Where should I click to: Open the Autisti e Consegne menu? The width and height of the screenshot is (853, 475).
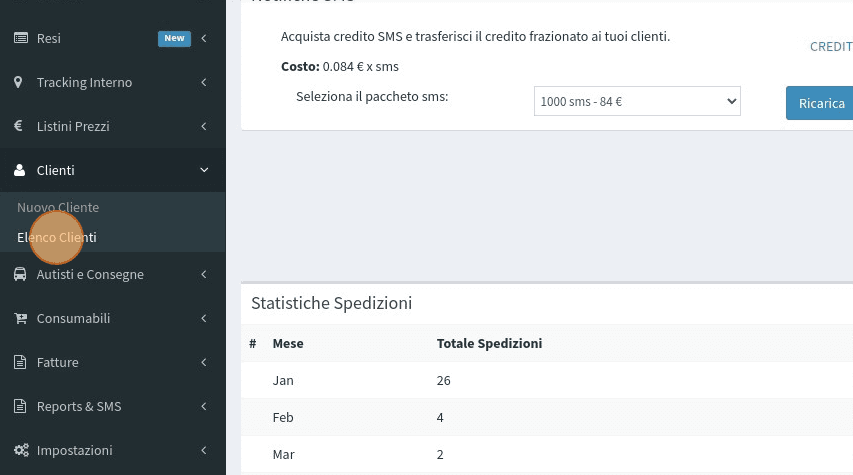coord(113,274)
